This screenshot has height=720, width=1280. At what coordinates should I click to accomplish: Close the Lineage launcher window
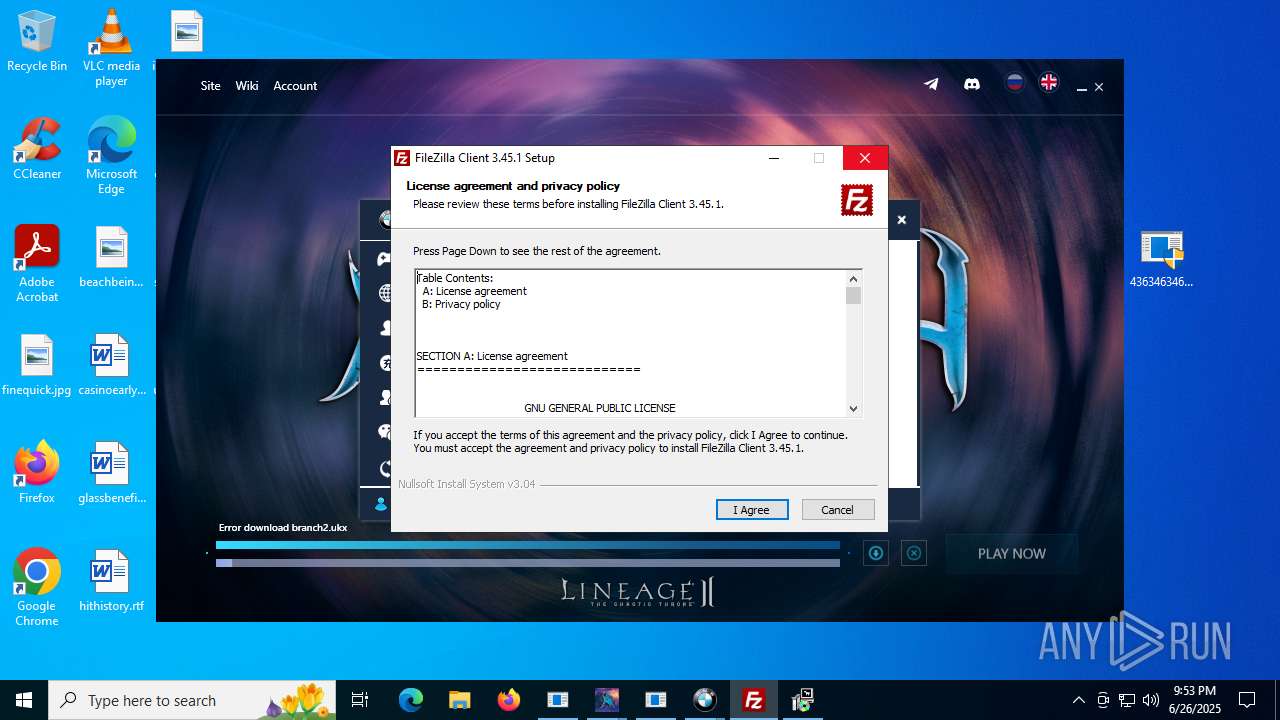(1099, 88)
